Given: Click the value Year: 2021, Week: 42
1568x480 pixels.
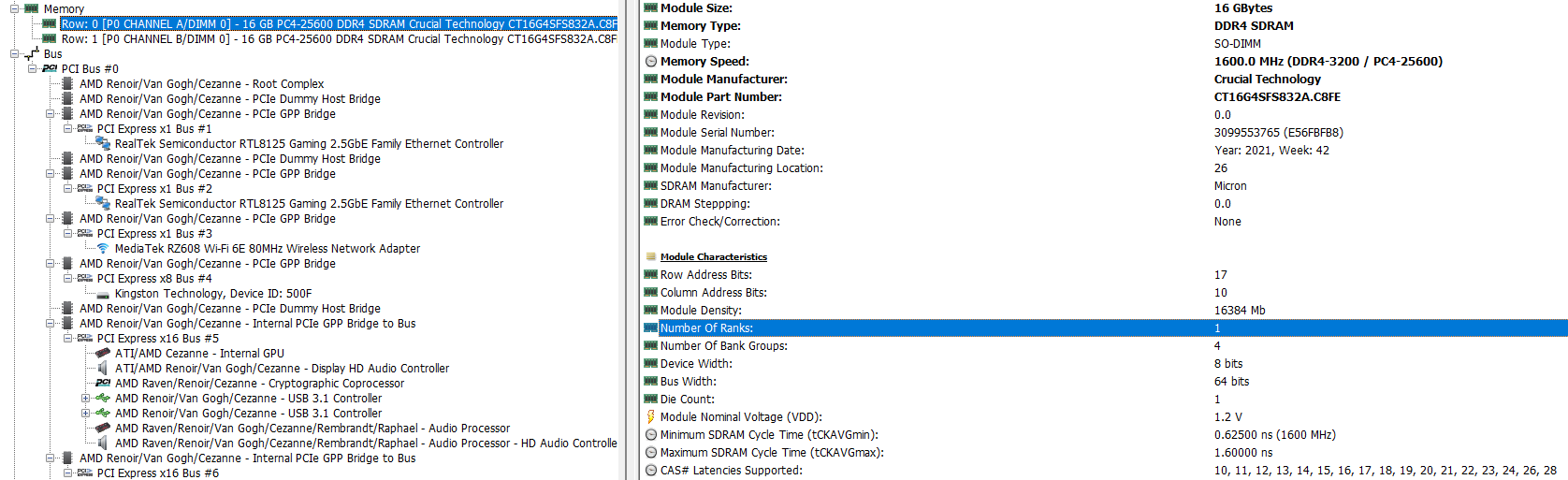Looking at the screenshot, I should 1271,151.
